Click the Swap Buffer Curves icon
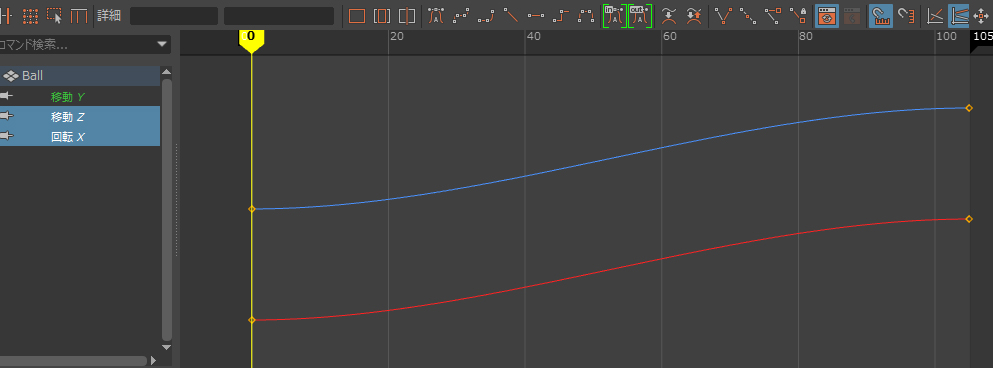 coord(694,16)
